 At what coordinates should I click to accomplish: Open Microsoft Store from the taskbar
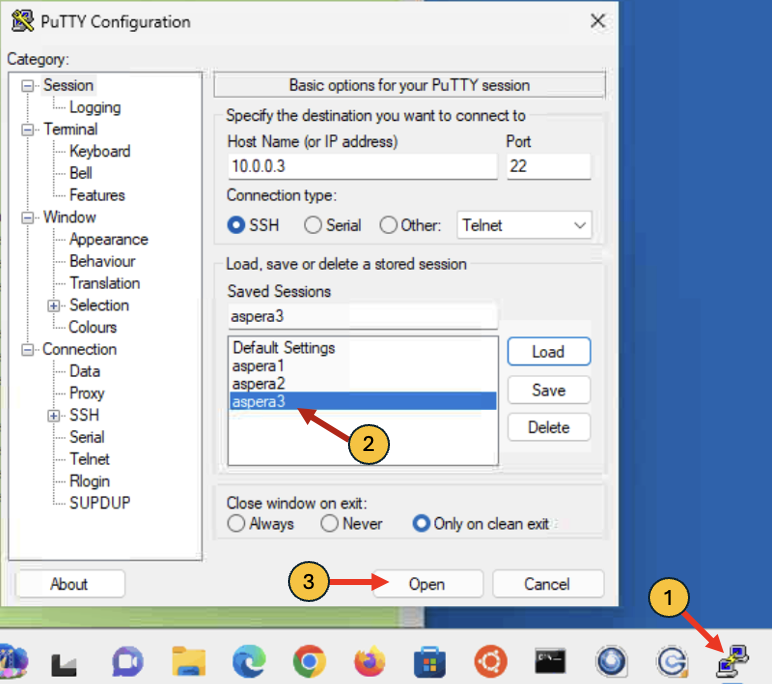(430, 662)
